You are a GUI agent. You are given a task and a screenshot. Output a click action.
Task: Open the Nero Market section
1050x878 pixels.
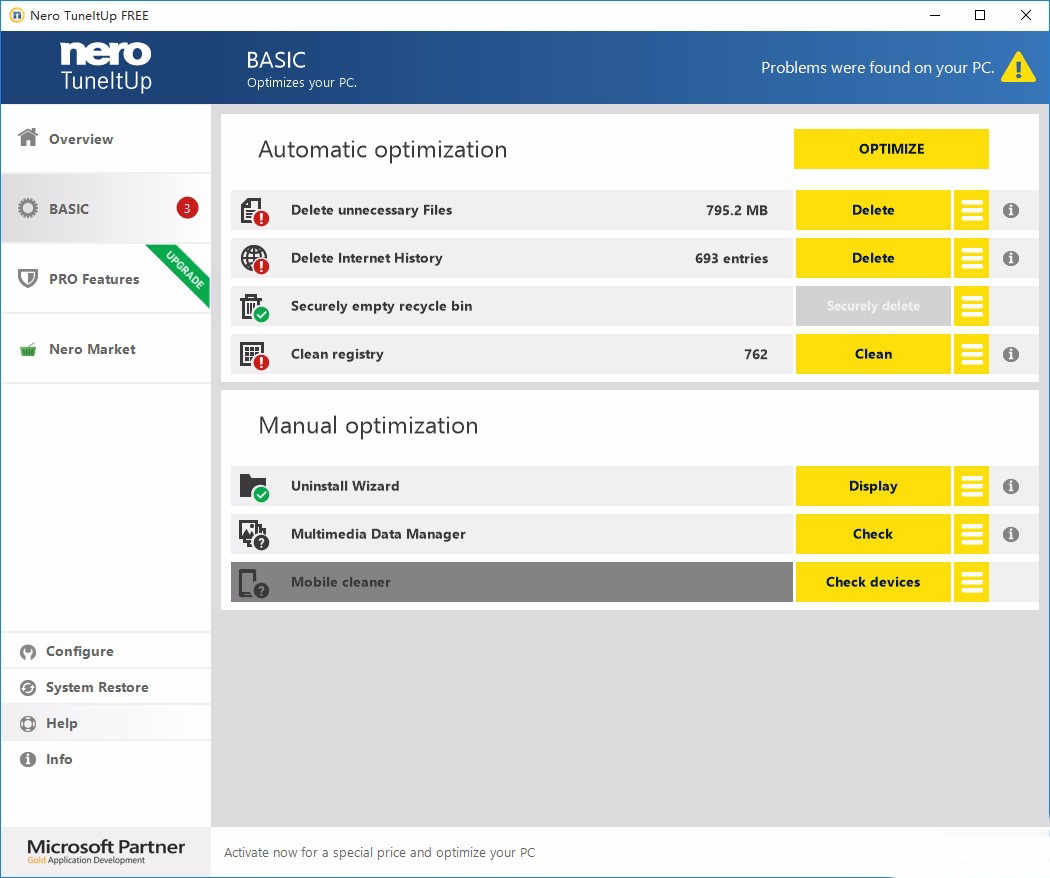(x=106, y=349)
